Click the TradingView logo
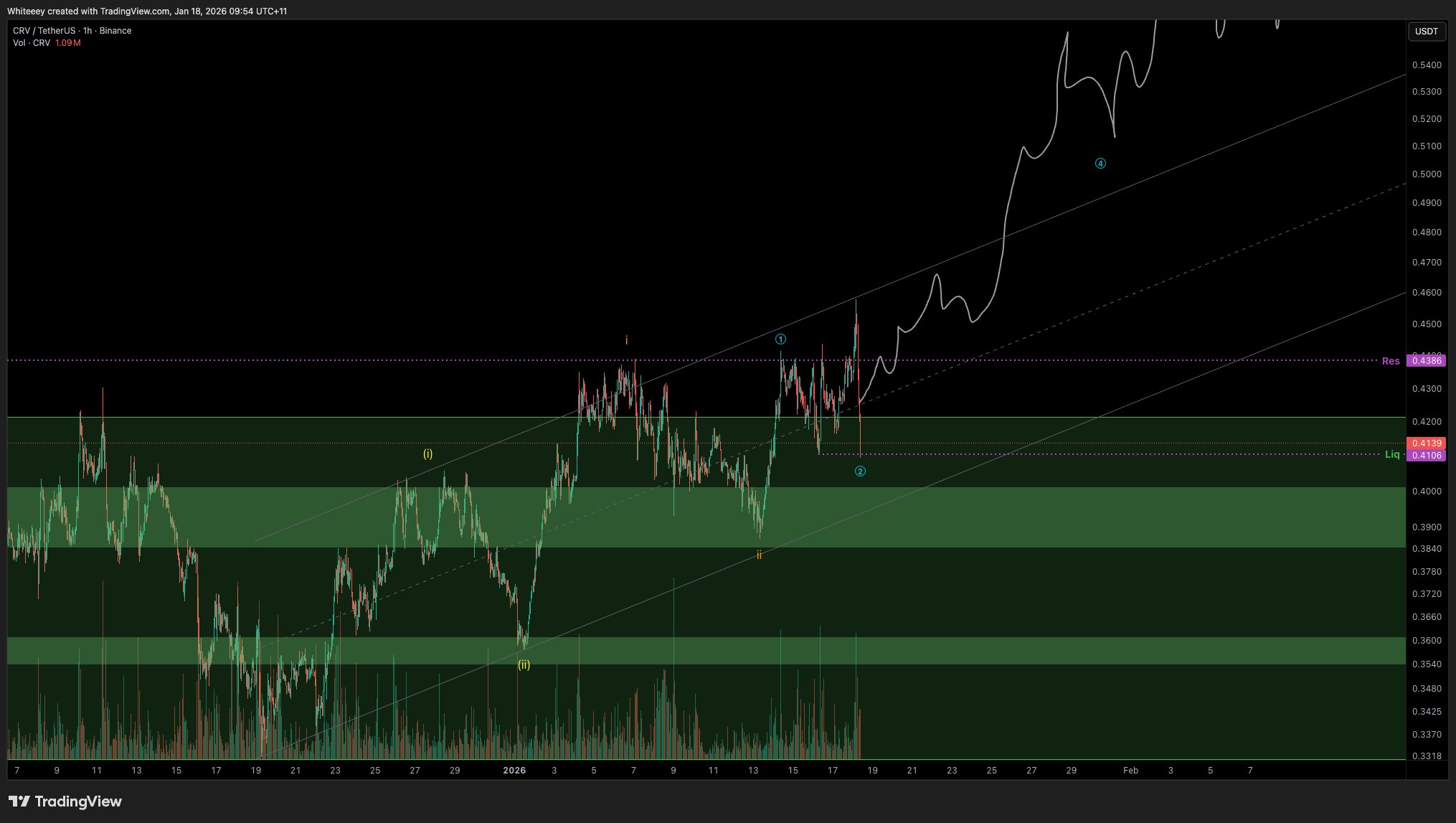This screenshot has height=823, width=1456. (65, 801)
